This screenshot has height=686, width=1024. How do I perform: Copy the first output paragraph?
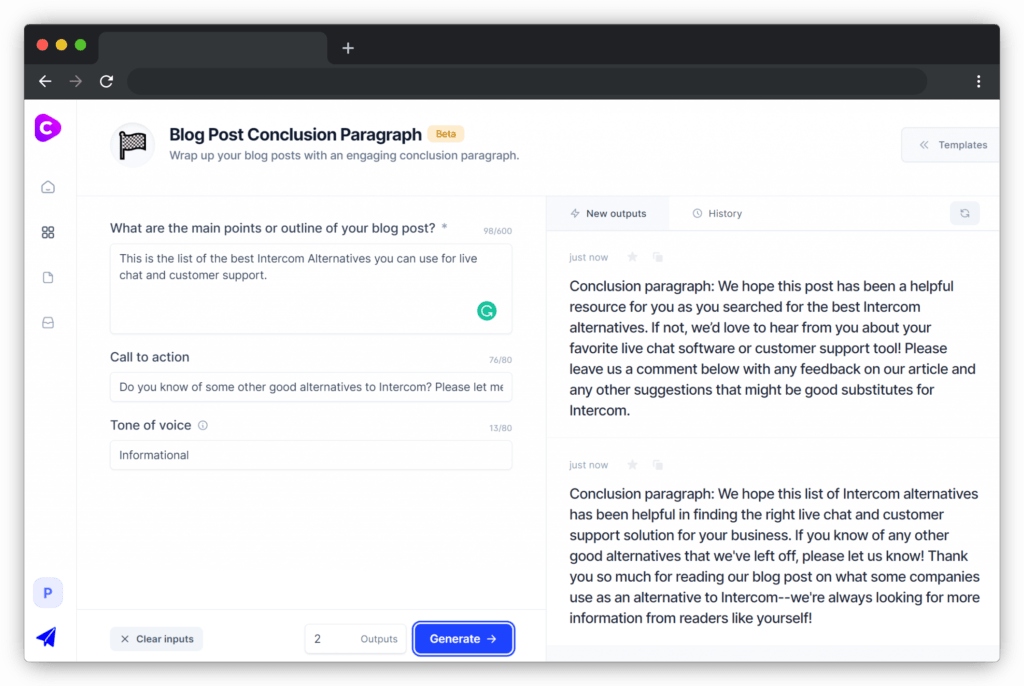pyautogui.click(x=658, y=257)
